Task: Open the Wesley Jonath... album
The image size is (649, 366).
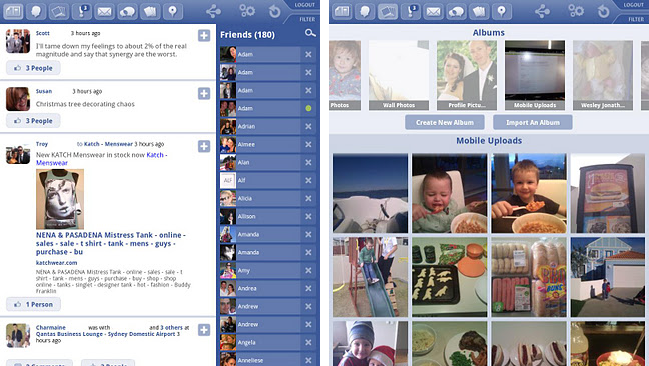Action: (603, 75)
